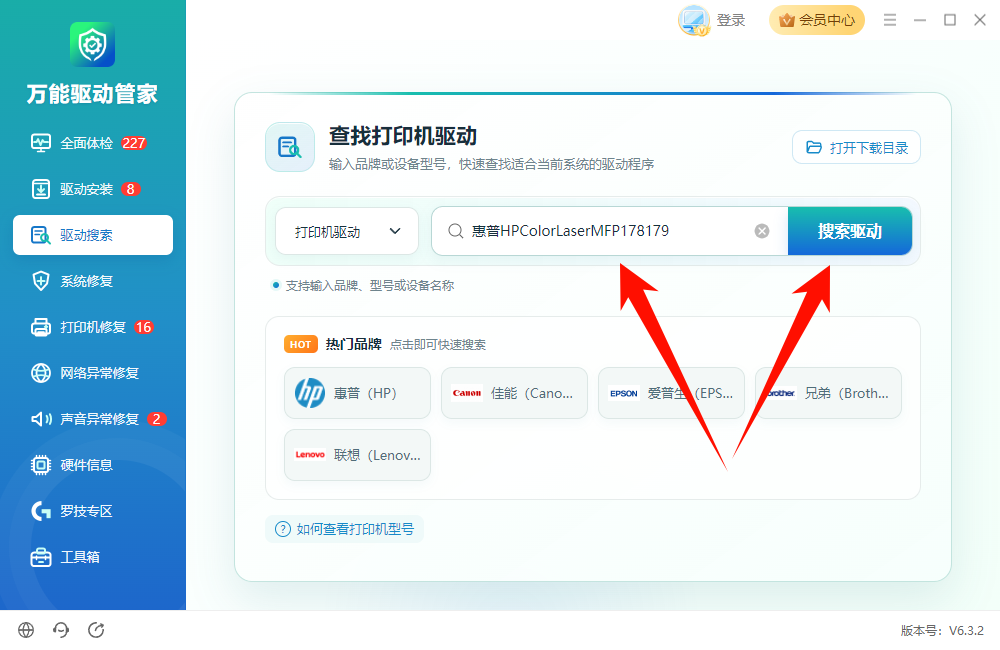Viewport: 1000px width, 650px height.
Task: Select 兄弟 (Brother) brand
Action: pos(828,393)
